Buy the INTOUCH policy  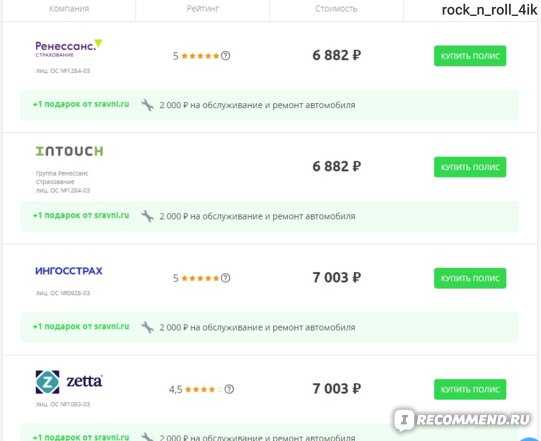(x=470, y=167)
